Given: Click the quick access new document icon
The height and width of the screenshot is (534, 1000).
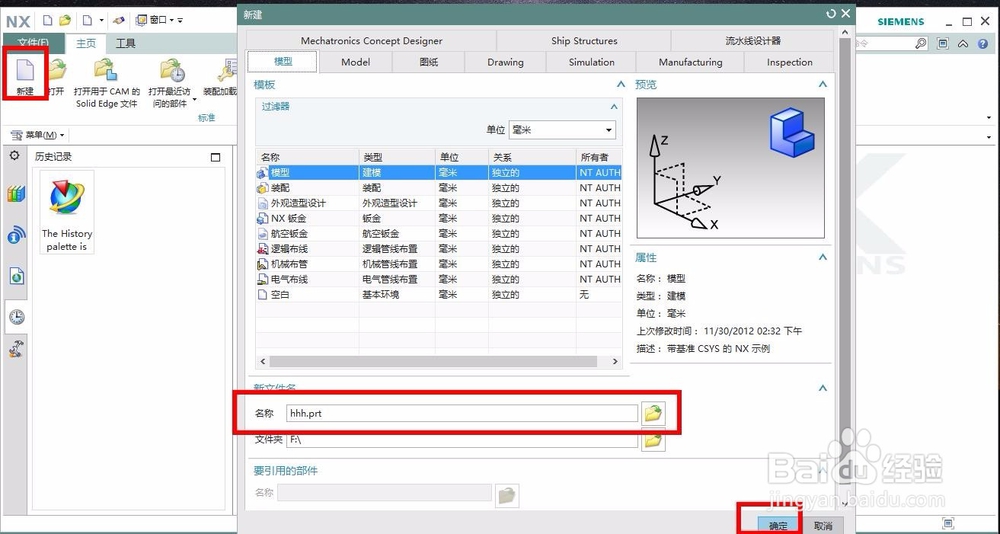Looking at the screenshot, I should (48, 20).
